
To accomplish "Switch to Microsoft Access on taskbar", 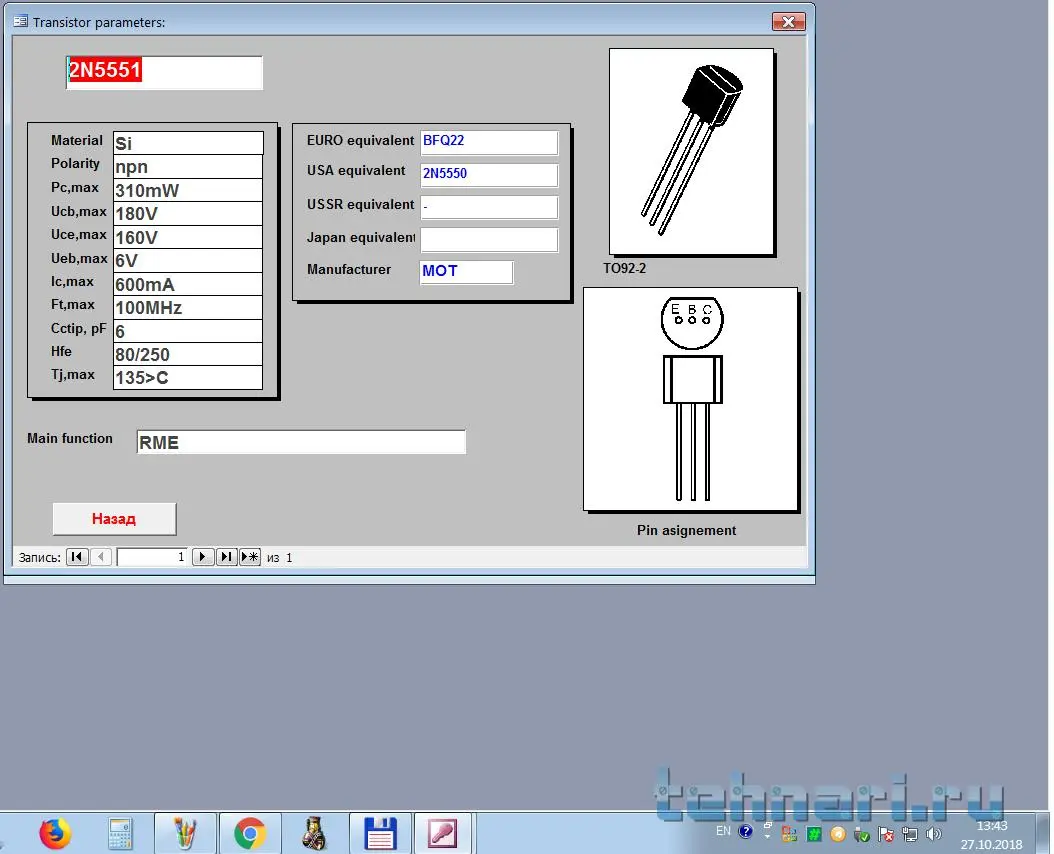I will coord(442,834).
